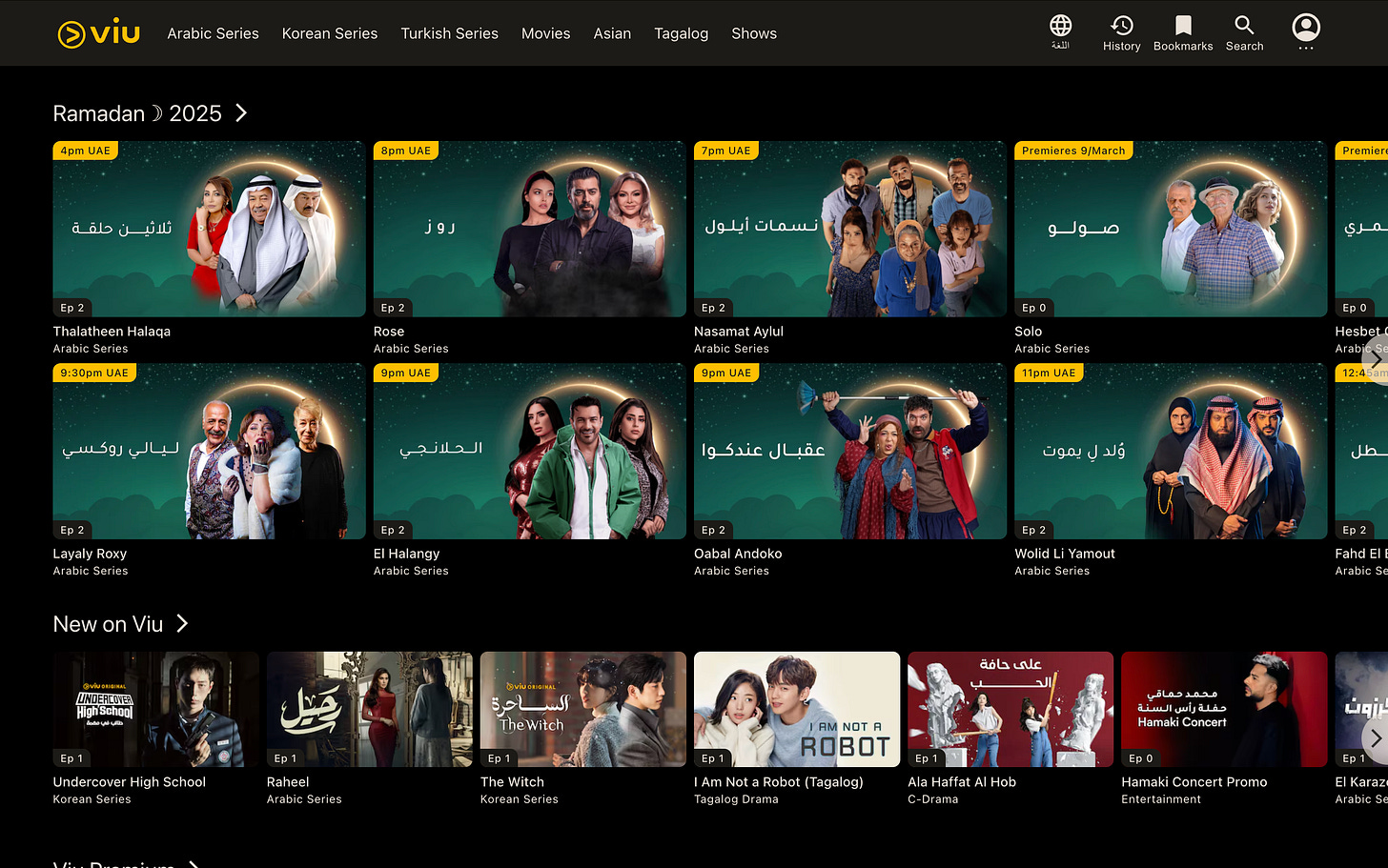Open viewing History

point(1121,30)
